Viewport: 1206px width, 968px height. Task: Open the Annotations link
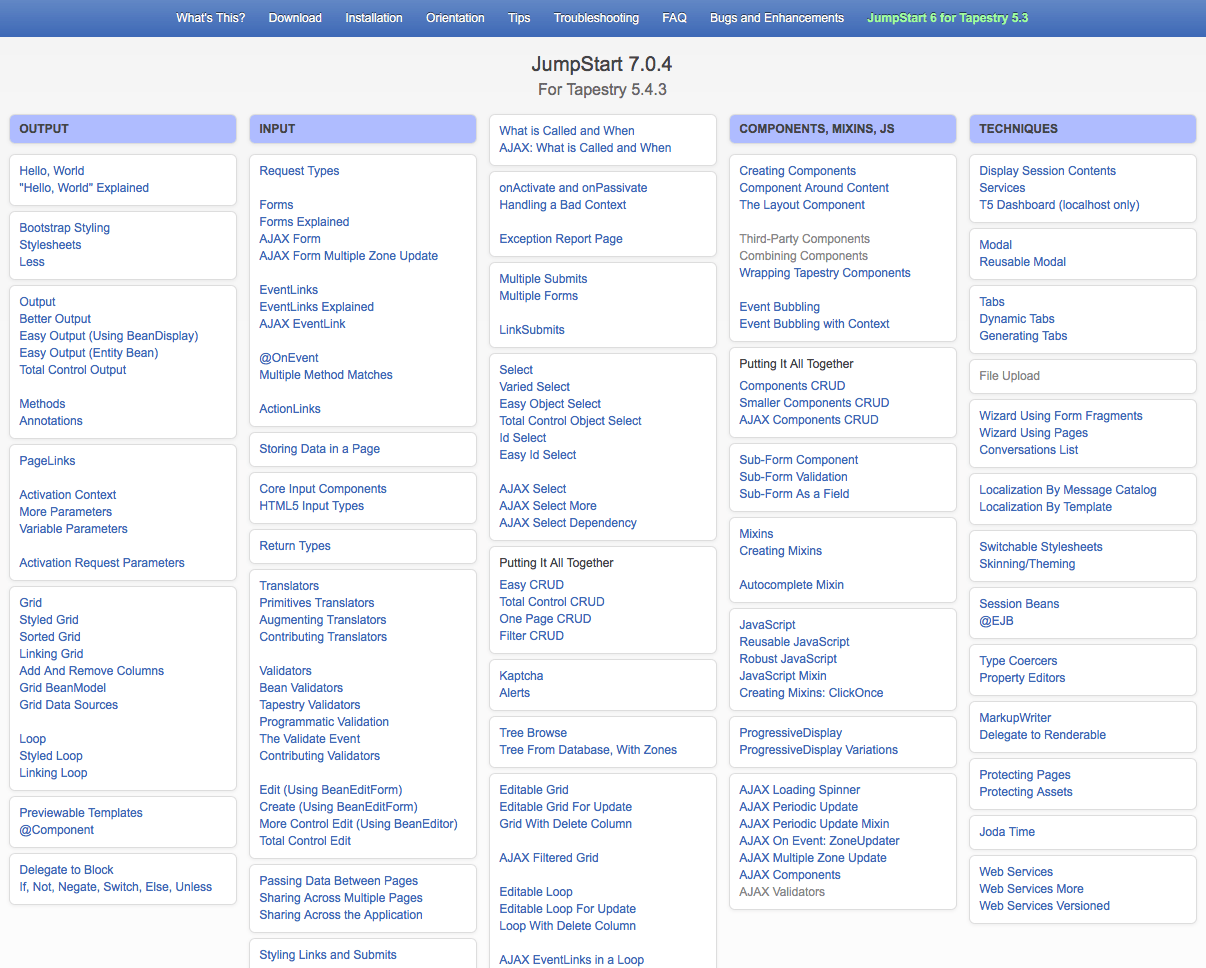pyautogui.click(x=51, y=421)
